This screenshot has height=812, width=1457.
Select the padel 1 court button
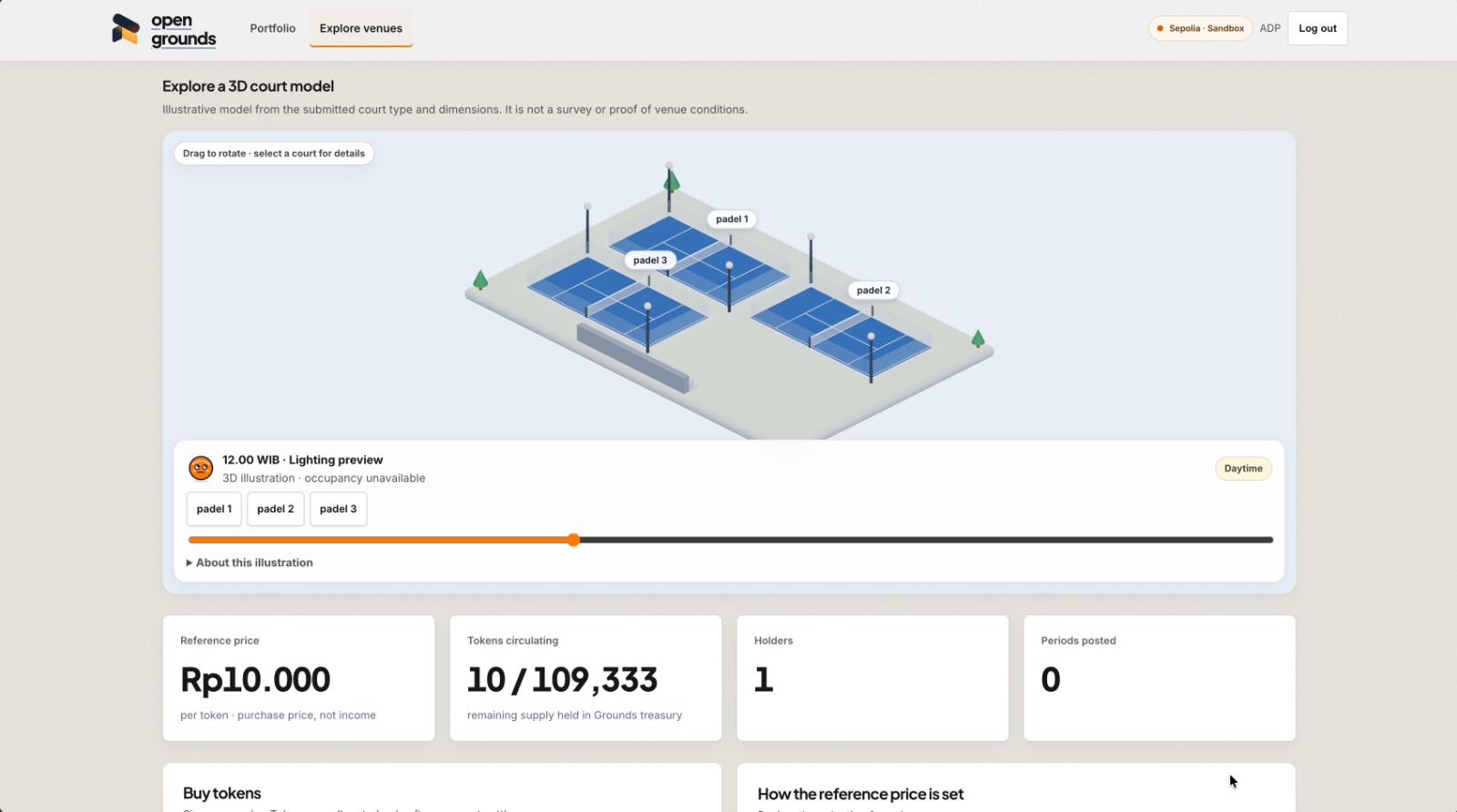click(x=214, y=509)
